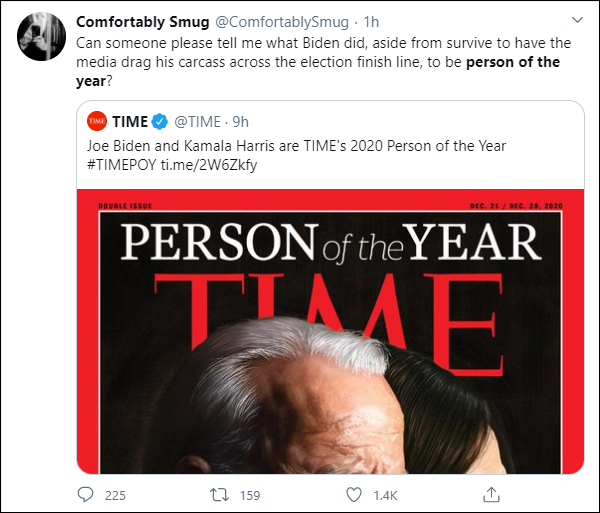
Task: Click the @TIME handle
Action: [x=199, y=122]
